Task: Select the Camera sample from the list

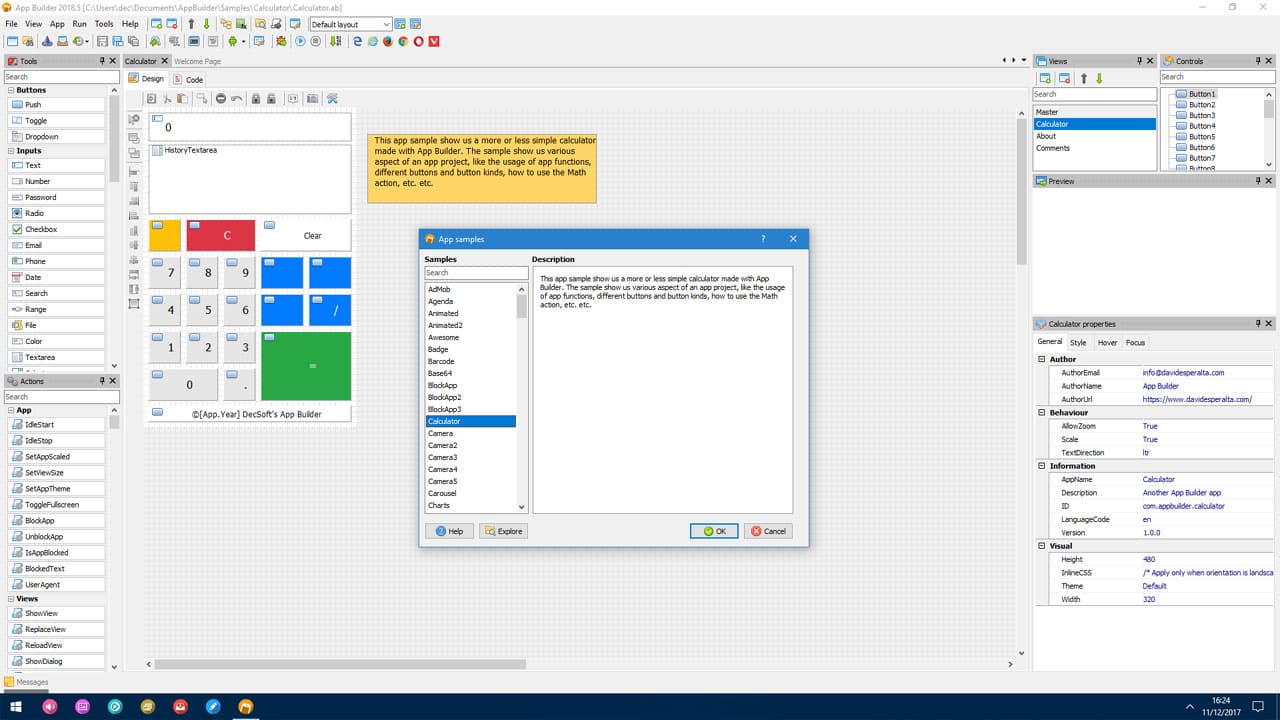Action: tap(443, 433)
